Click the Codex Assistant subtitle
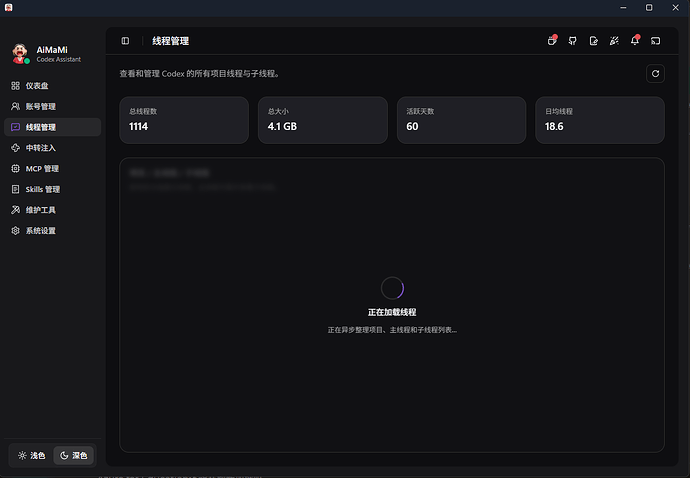 (x=59, y=59)
